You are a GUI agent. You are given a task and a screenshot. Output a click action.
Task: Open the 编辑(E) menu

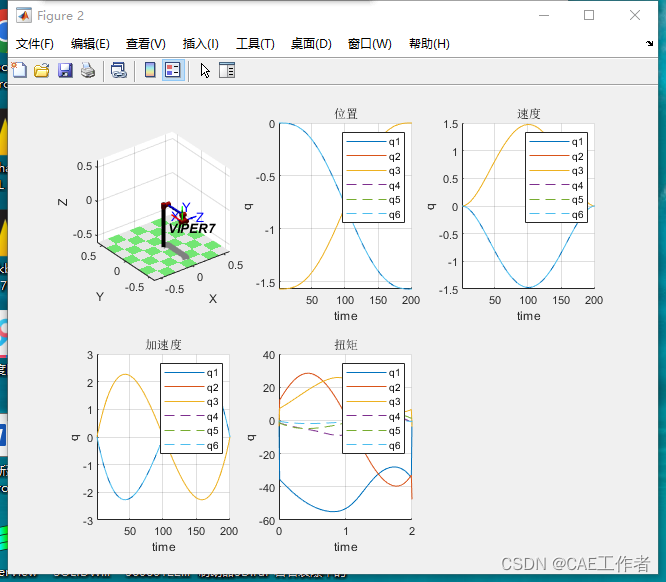[90, 44]
